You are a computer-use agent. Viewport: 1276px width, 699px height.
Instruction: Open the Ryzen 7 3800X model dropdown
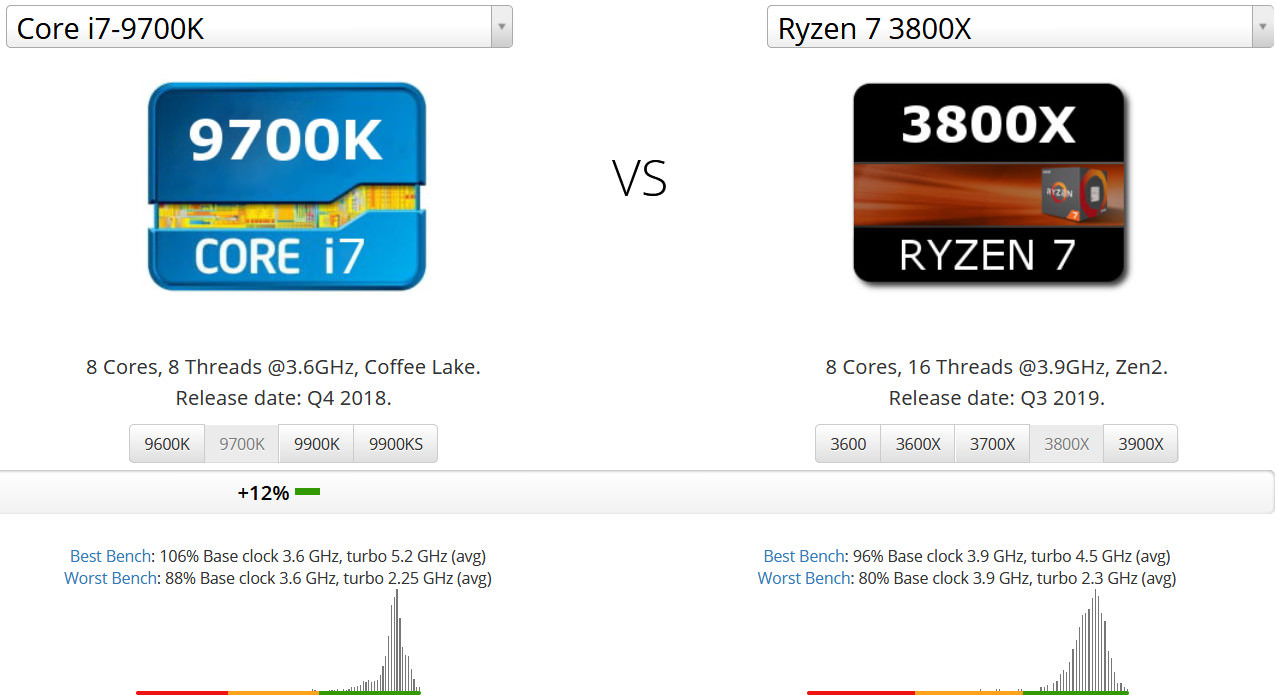[x=1263, y=26]
